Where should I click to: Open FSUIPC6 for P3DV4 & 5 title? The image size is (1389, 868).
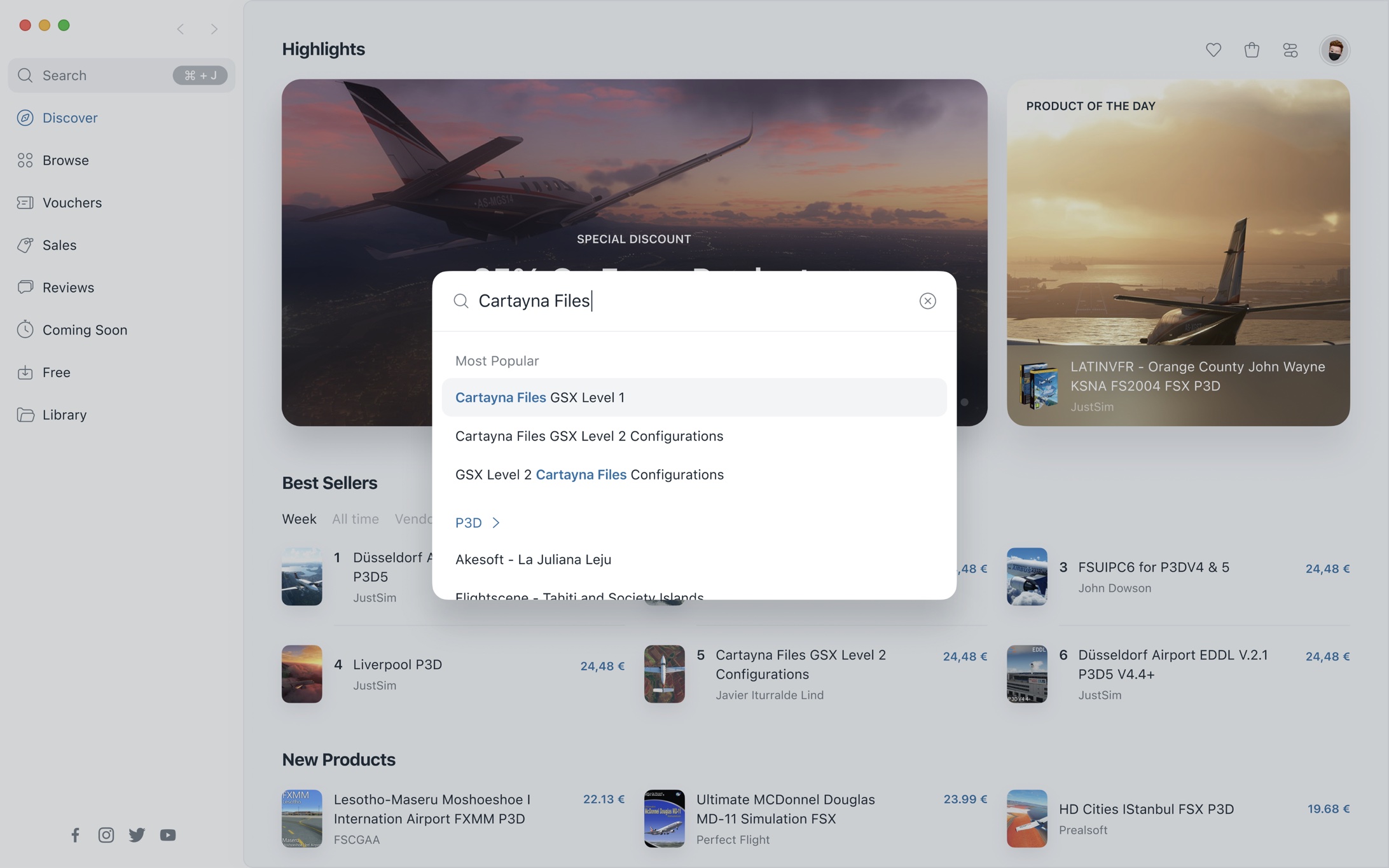click(1154, 567)
